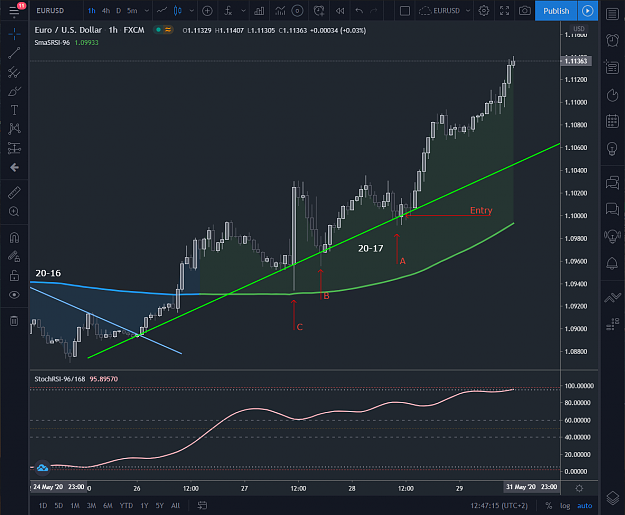Screen dimensions: 625x515
Task: Expand indicators favorites dropdown arrow
Action: [244, 11]
